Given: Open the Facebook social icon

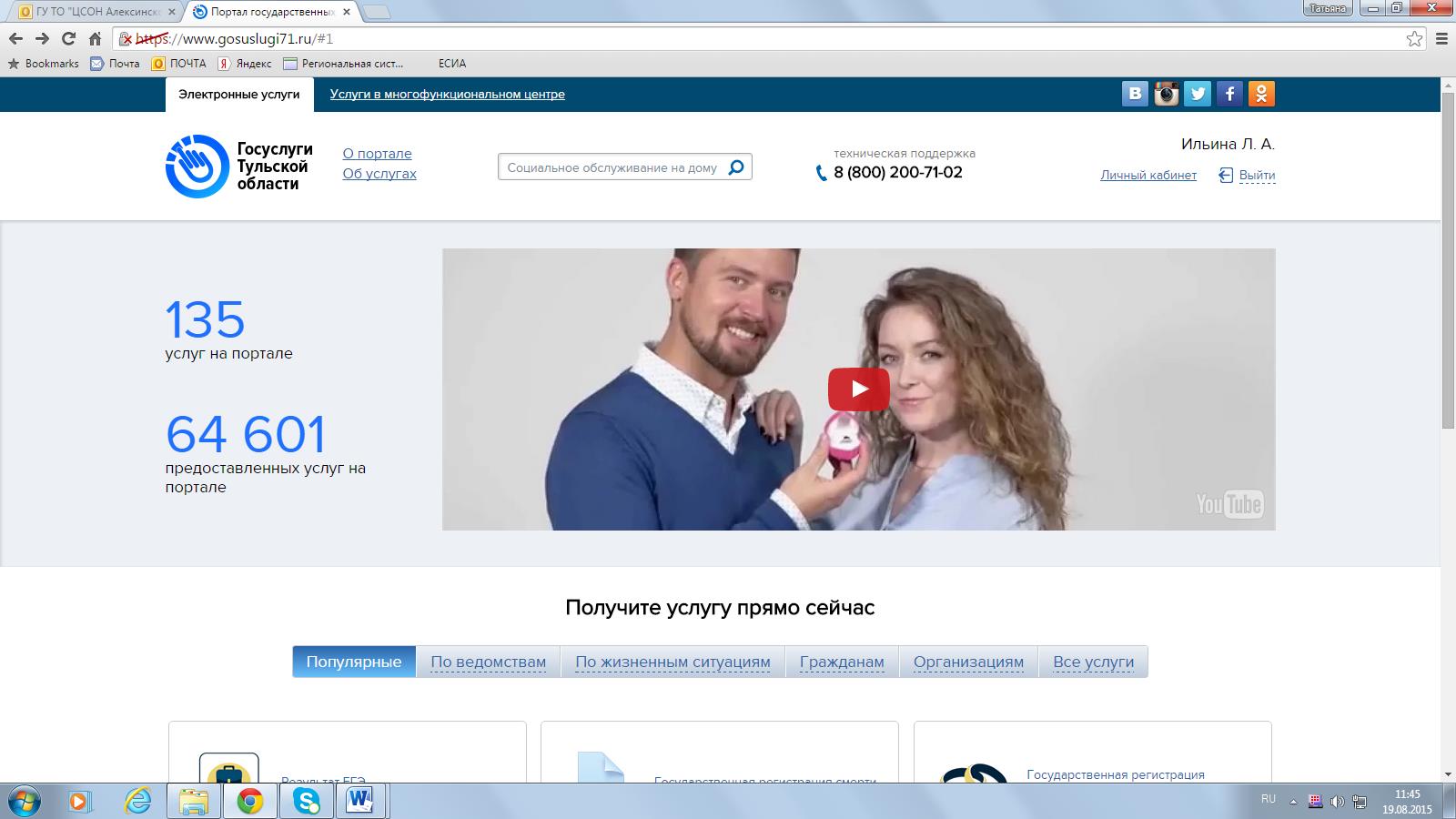Looking at the screenshot, I should pyautogui.click(x=1229, y=94).
